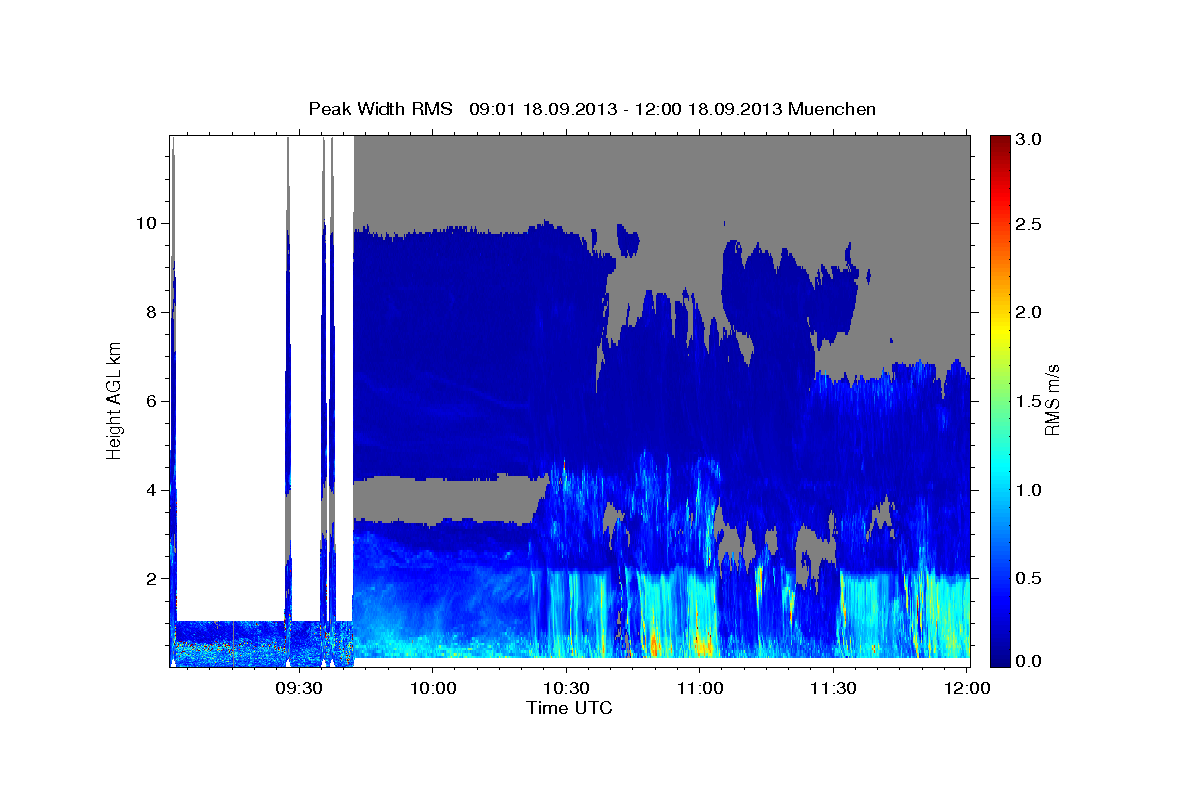This screenshot has height=800, width=1200.
Task: Click the colorbar value 1.0
Action: pyautogui.click(x=1031, y=490)
